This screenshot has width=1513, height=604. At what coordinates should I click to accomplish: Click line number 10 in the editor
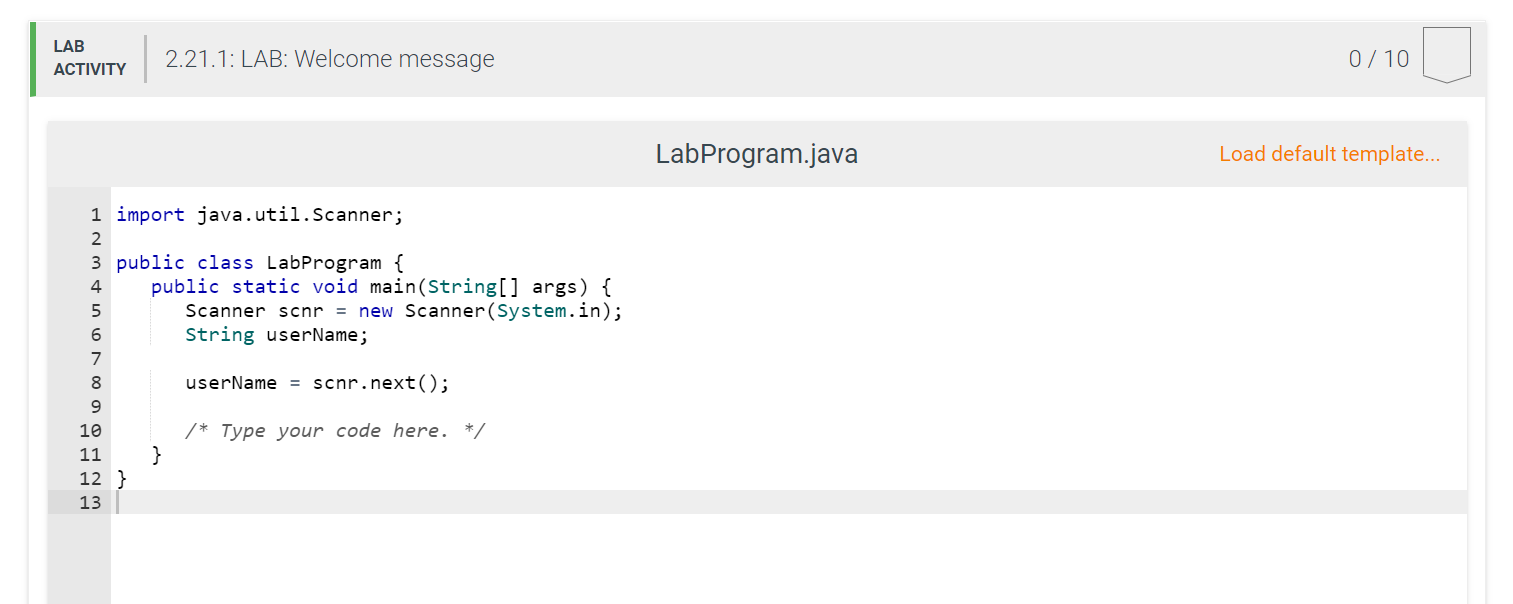click(90, 430)
